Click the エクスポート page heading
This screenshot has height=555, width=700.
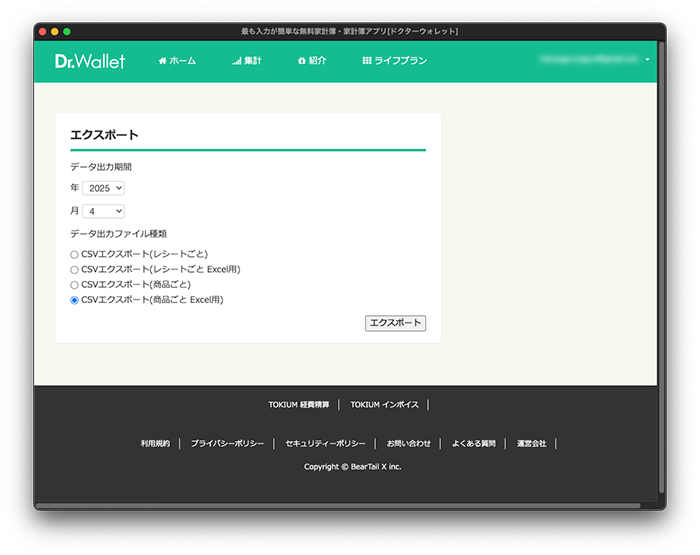click(104, 135)
